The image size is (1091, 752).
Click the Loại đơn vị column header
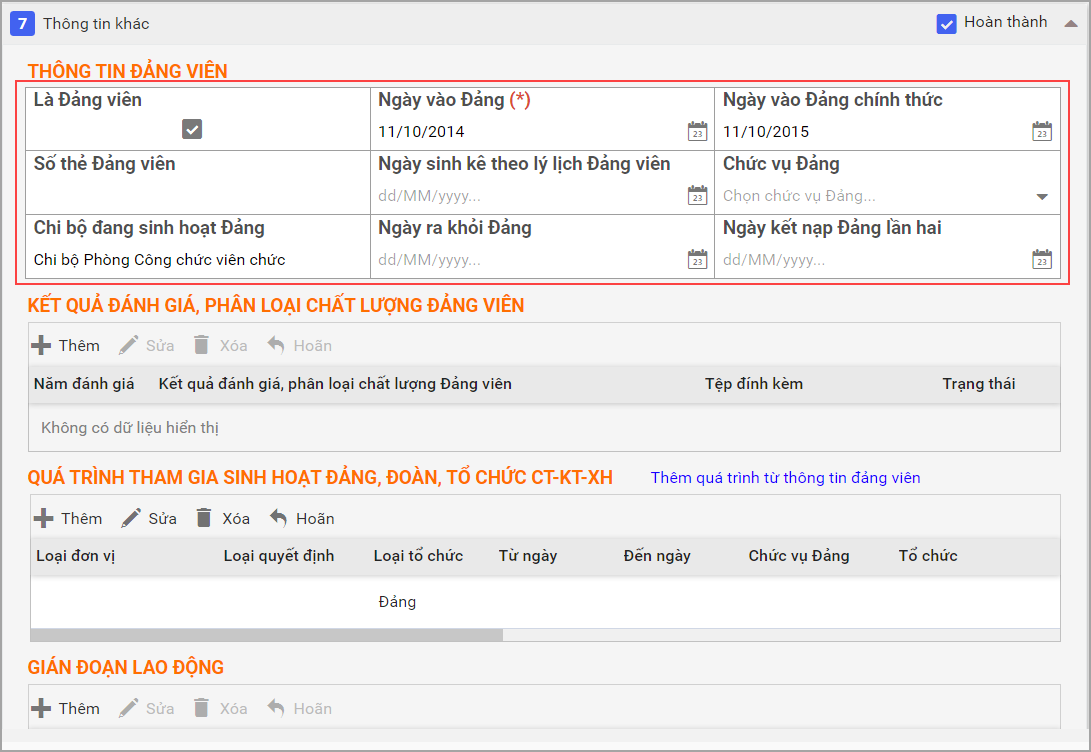76,556
